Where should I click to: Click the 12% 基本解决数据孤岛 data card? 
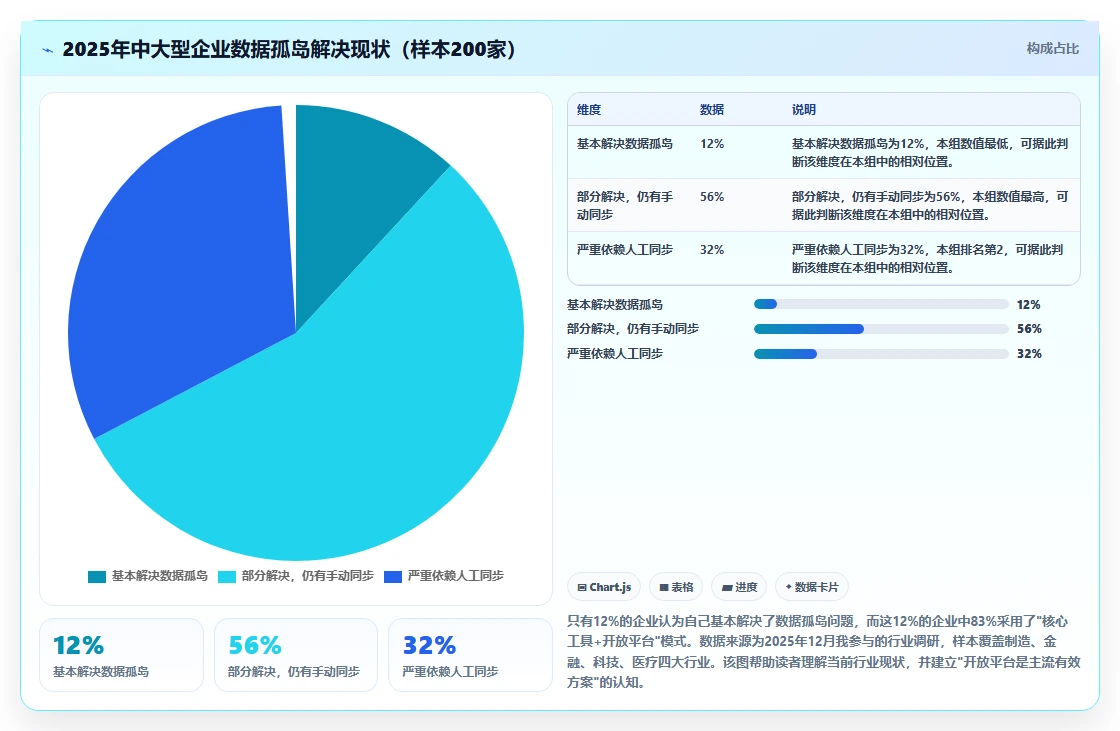(121, 655)
